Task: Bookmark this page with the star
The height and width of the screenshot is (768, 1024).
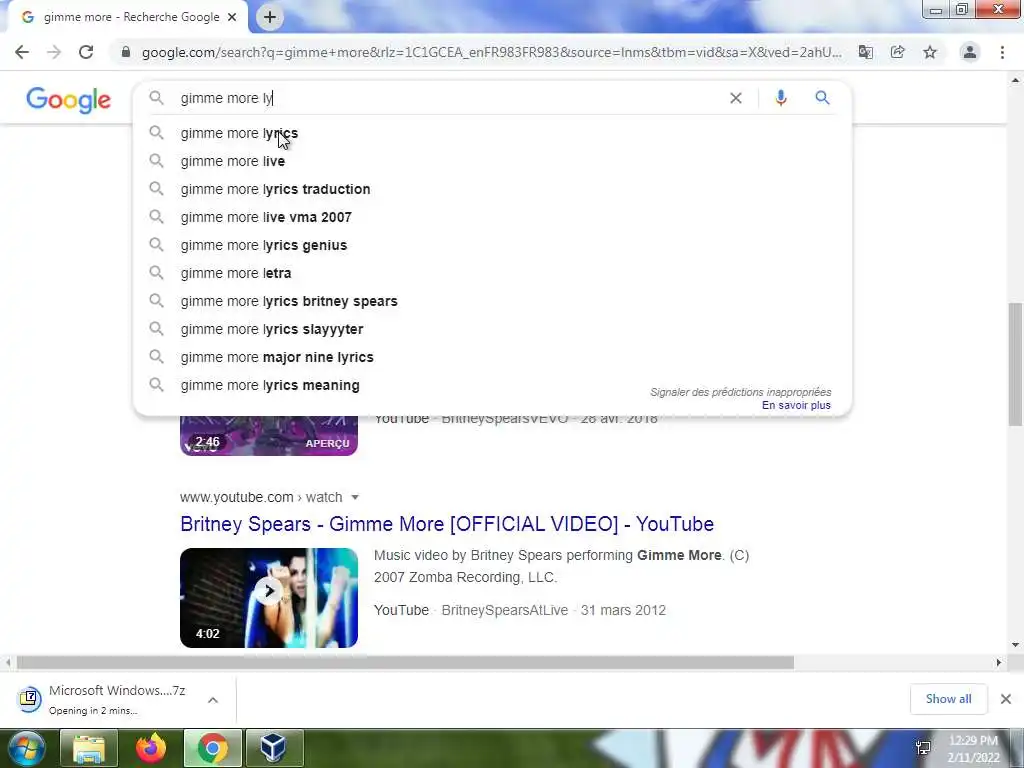Action: pyautogui.click(x=930, y=52)
